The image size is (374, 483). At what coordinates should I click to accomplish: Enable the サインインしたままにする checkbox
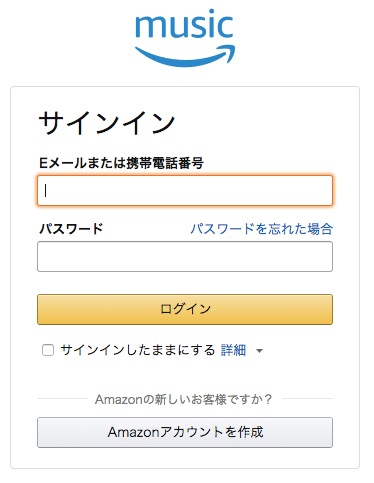(x=48, y=350)
